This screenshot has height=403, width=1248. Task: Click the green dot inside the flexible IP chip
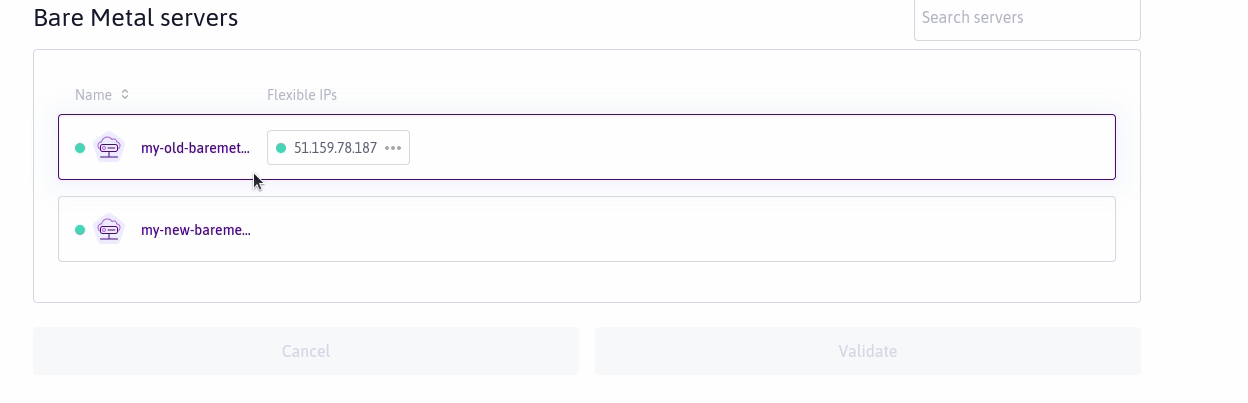(x=281, y=148)
